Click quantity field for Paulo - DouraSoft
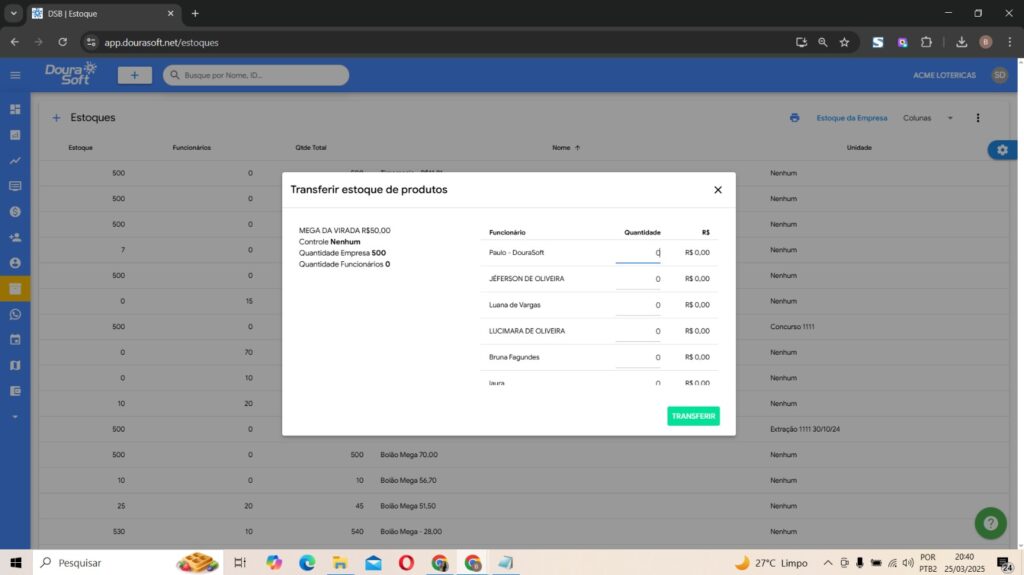Image resolution: width=1024 pixels, height=575 pixels. pos(638,253)
